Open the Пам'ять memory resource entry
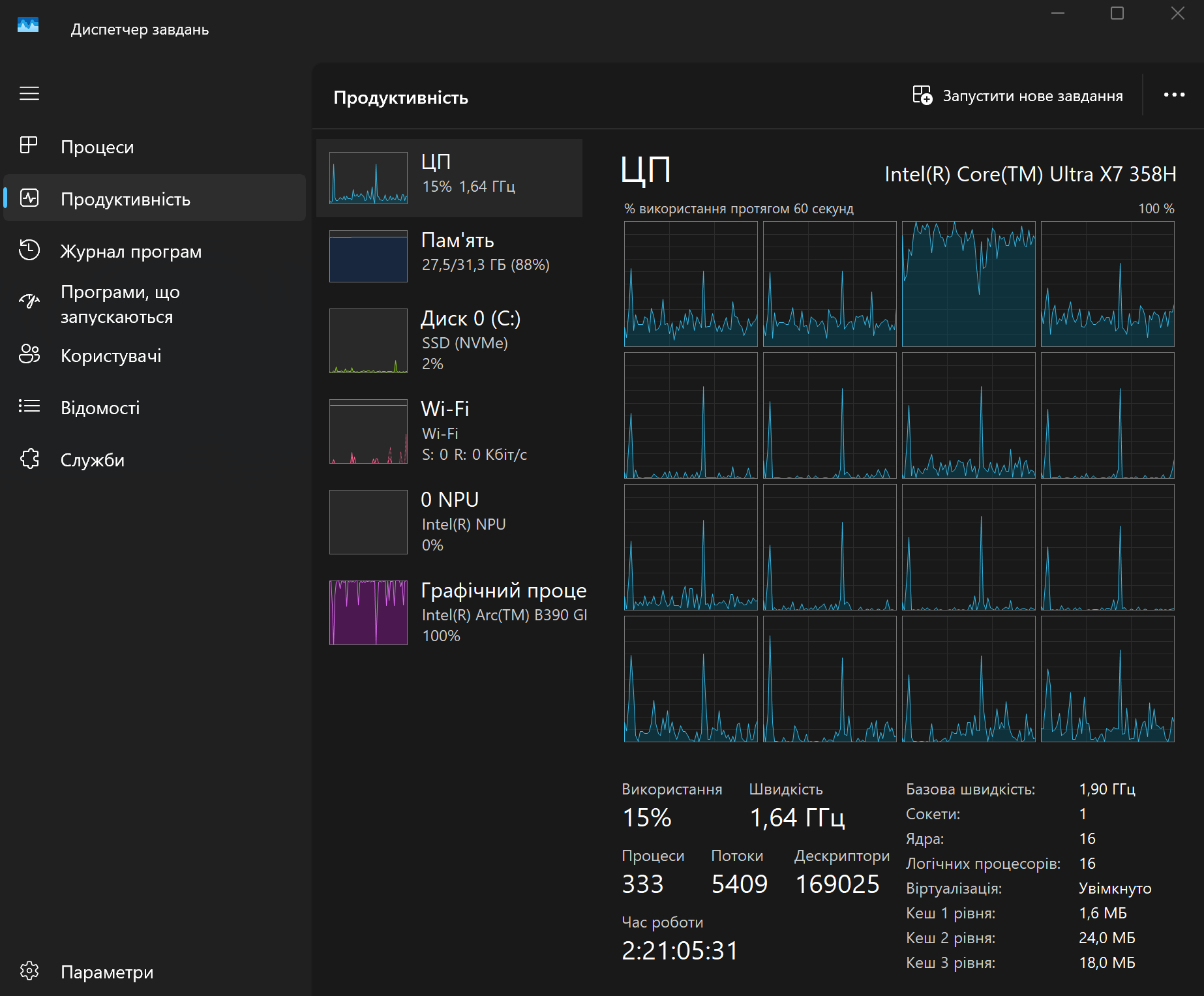The image size is (1204, 996). [449, 256]
